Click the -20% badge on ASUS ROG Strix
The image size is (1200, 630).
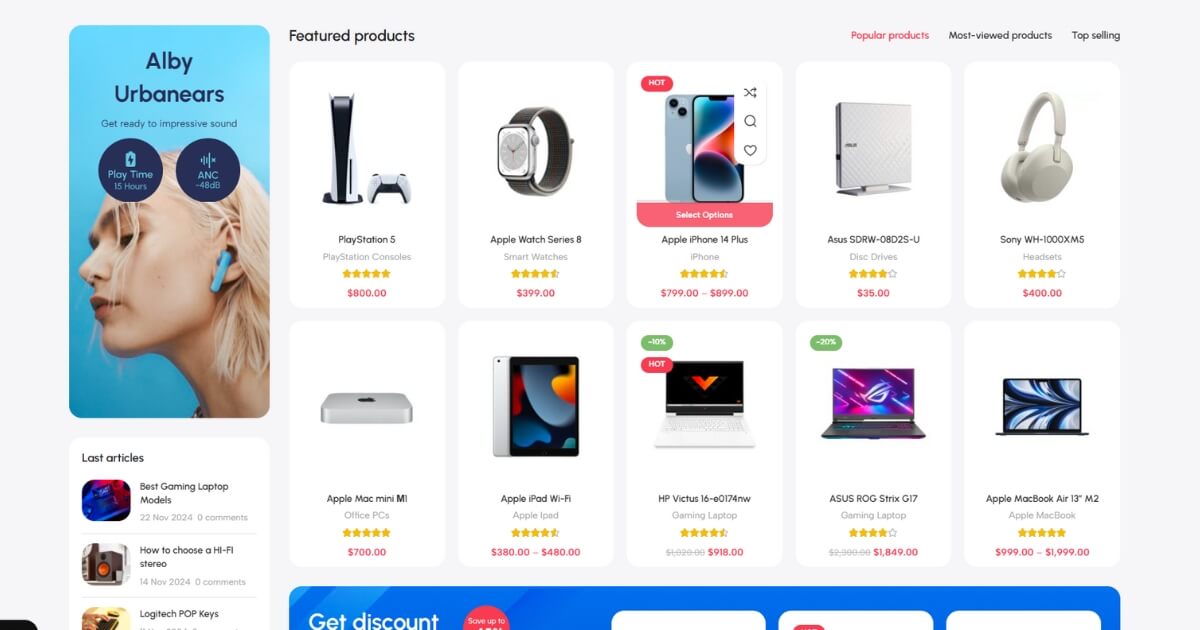(x=826, y=342)
